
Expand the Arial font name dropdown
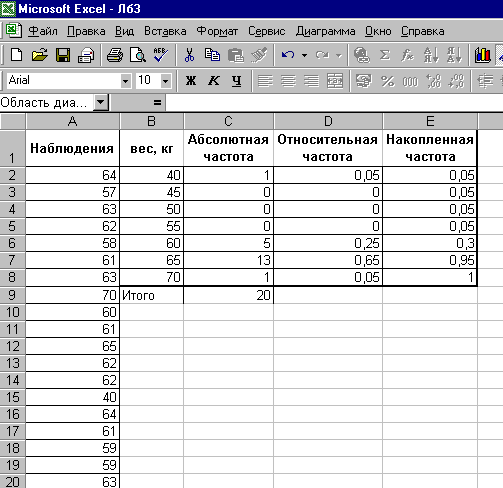[x=125, y=81]
